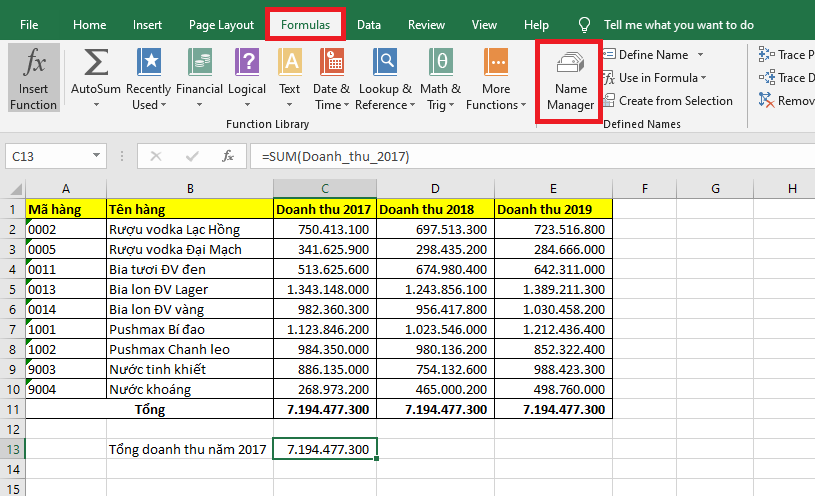Select cell B13 Tổng doanh thu năm 2017
Viewport: 815px width, 496px height.
[x=189, y=450]
